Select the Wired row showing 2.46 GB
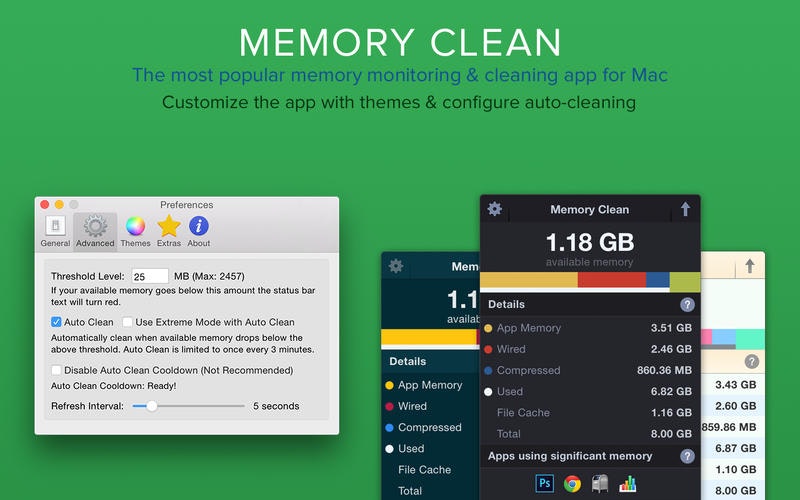Screen dimensions: 800x500 590,349
